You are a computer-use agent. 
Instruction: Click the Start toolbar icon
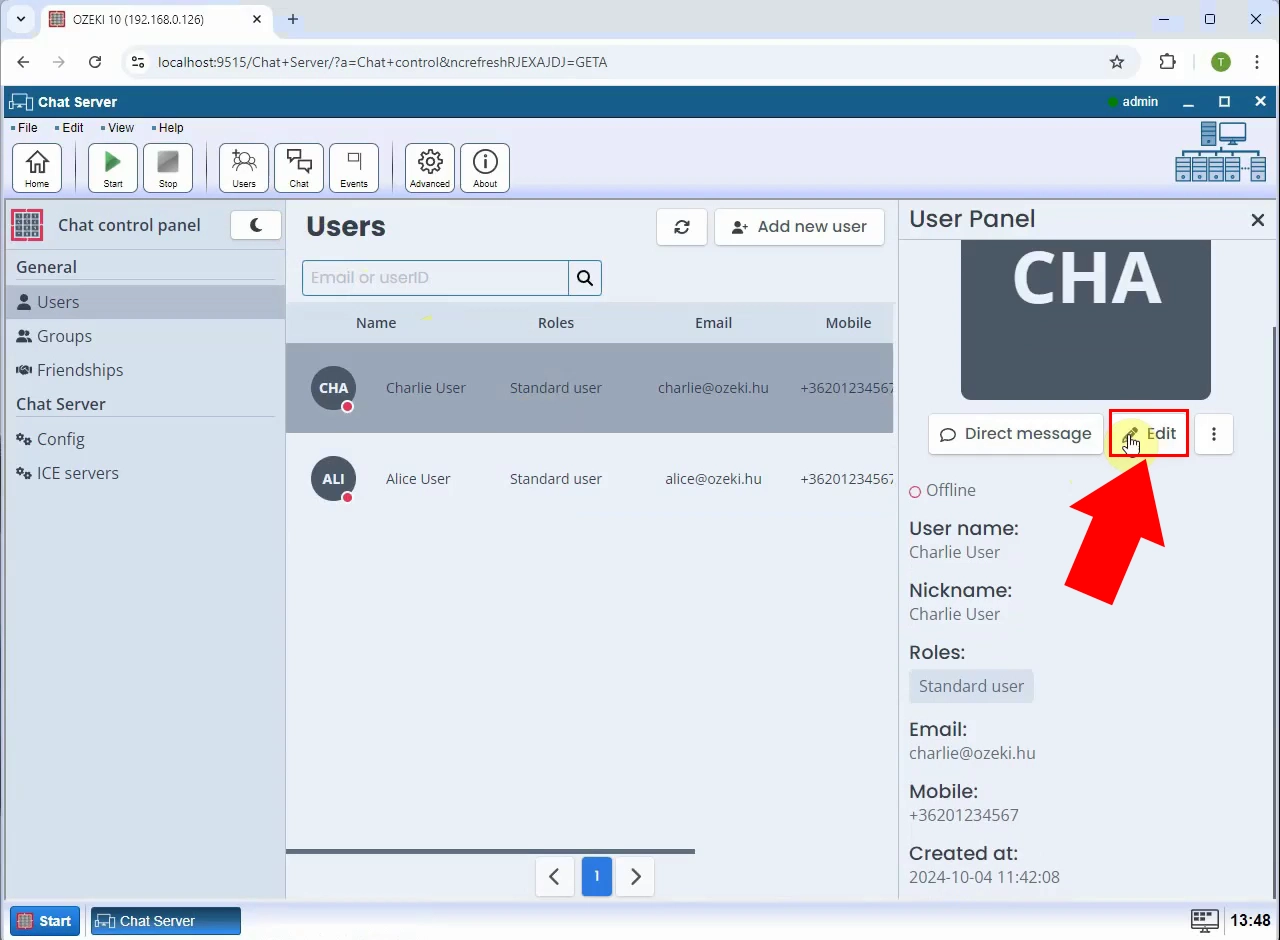113,167
